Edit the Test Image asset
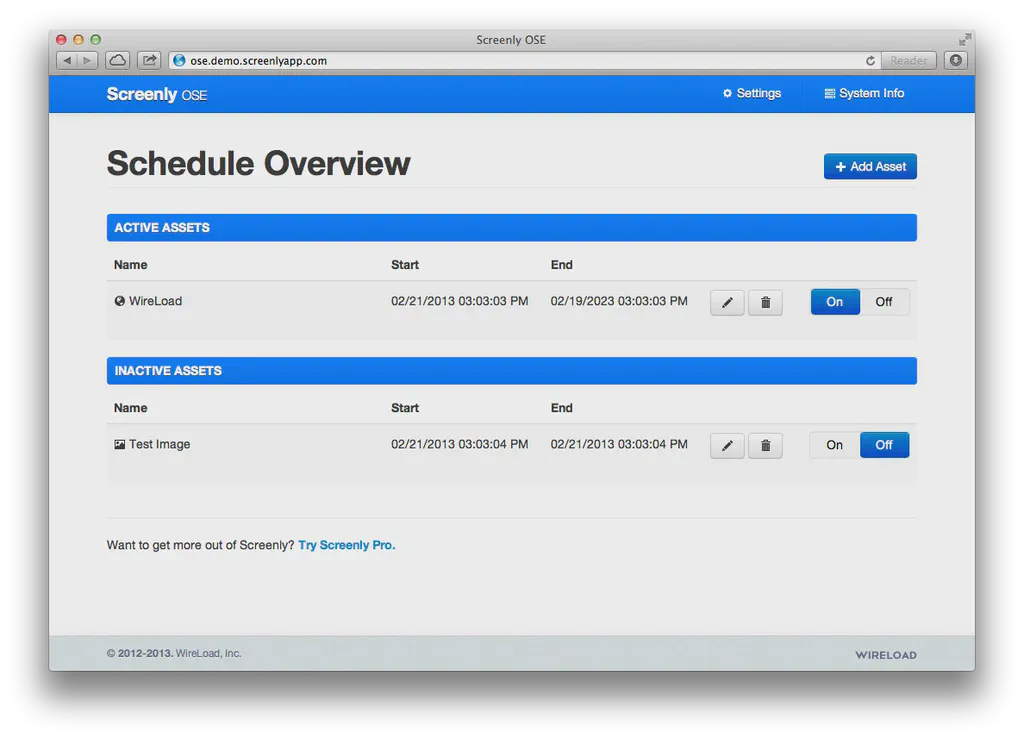The height and width of the screenshot is (739, 1024). pyautogui.click(x=727, y=445)
